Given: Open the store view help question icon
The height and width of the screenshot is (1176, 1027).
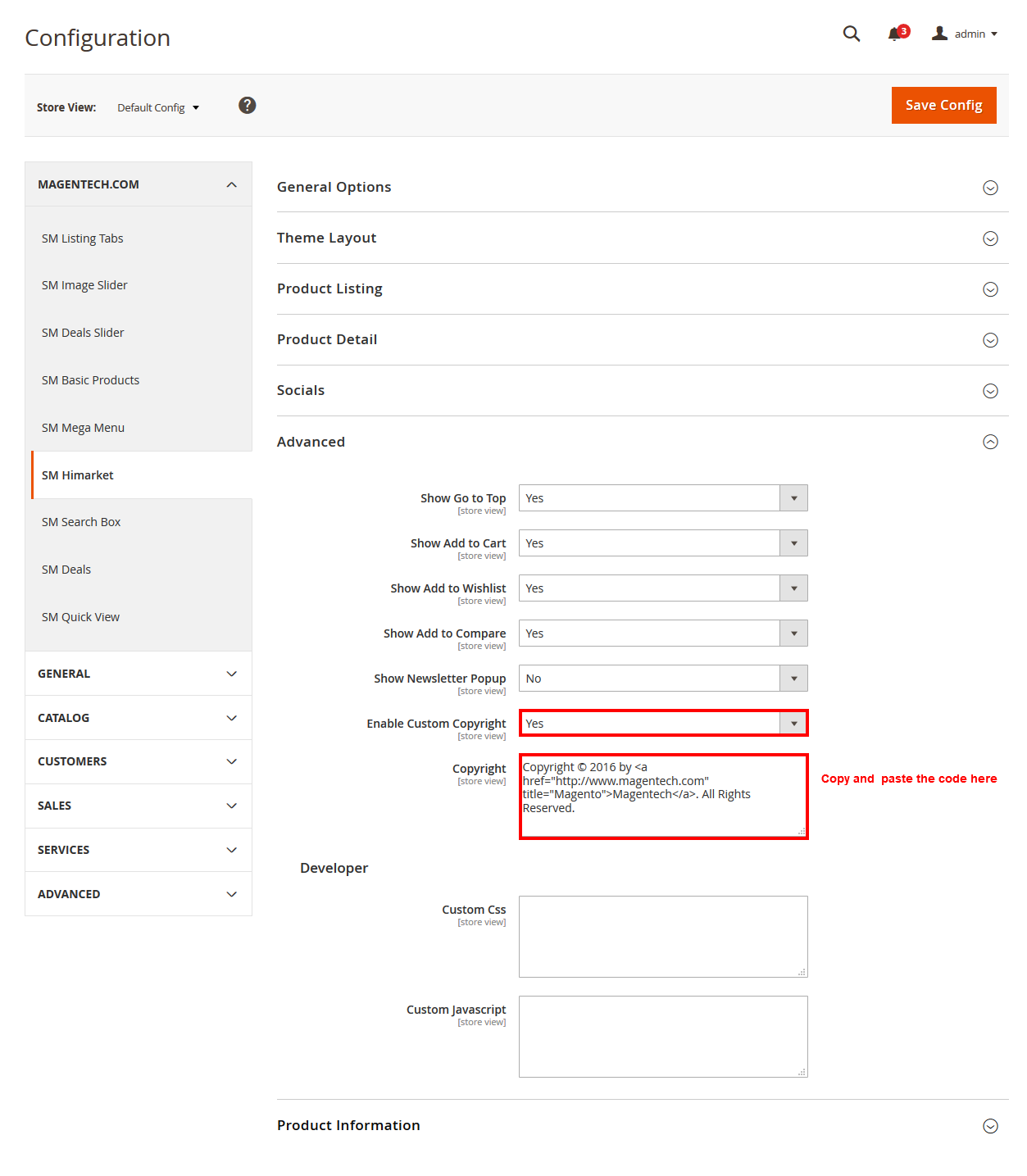Looking at the screenshot, I should tap(248, 106).
